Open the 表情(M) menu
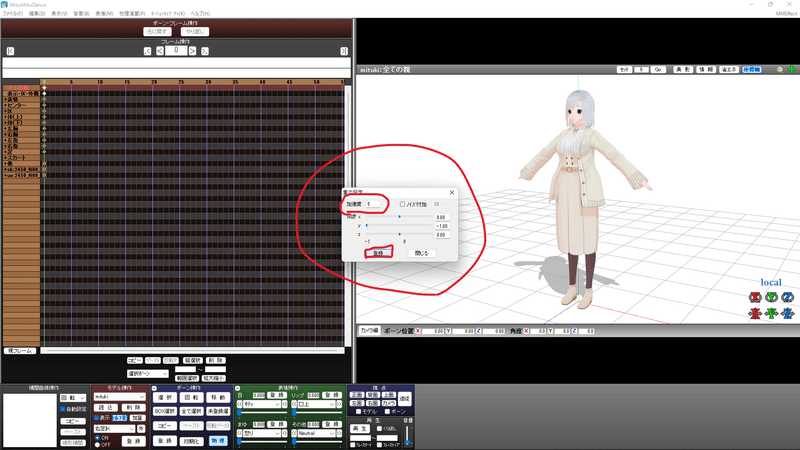Screen dimensions: 800x450 pos(104,13)
